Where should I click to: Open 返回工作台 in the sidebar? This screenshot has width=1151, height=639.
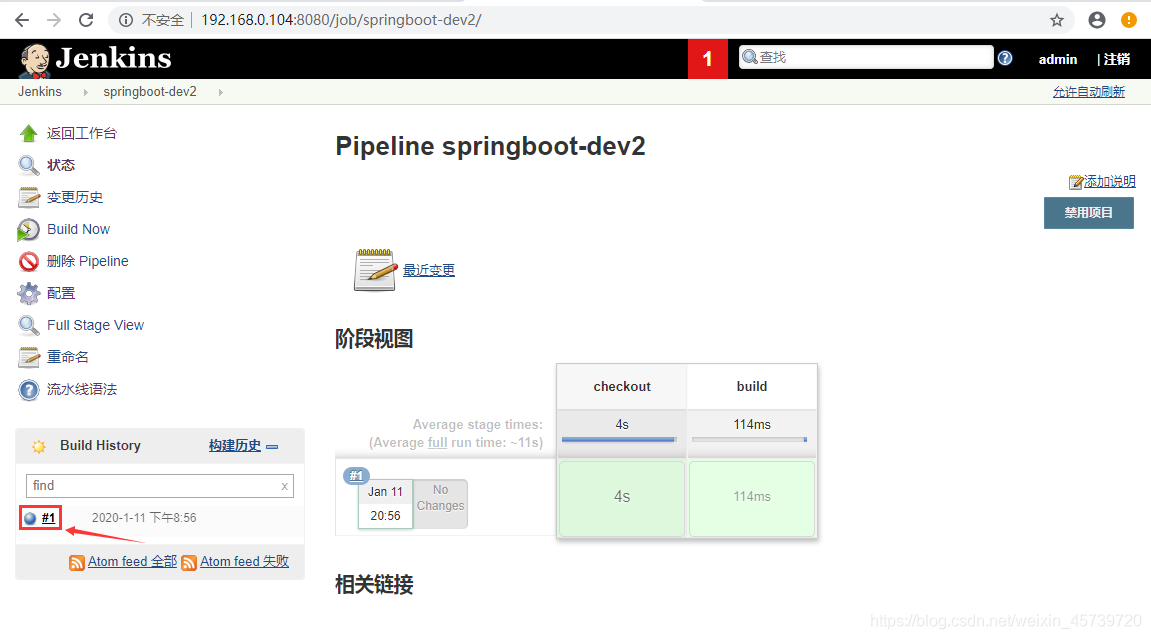(81, 133)
